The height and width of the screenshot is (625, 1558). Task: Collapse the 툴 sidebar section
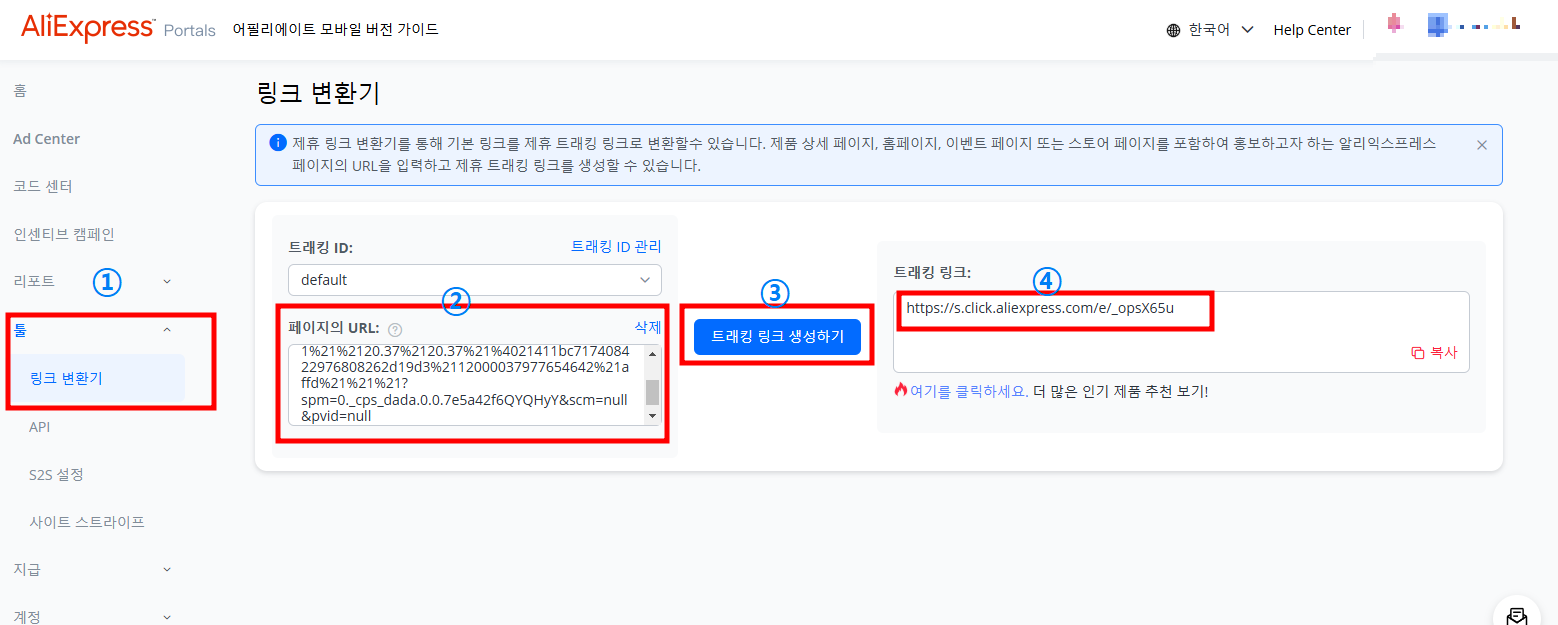[x=167, y=330]
